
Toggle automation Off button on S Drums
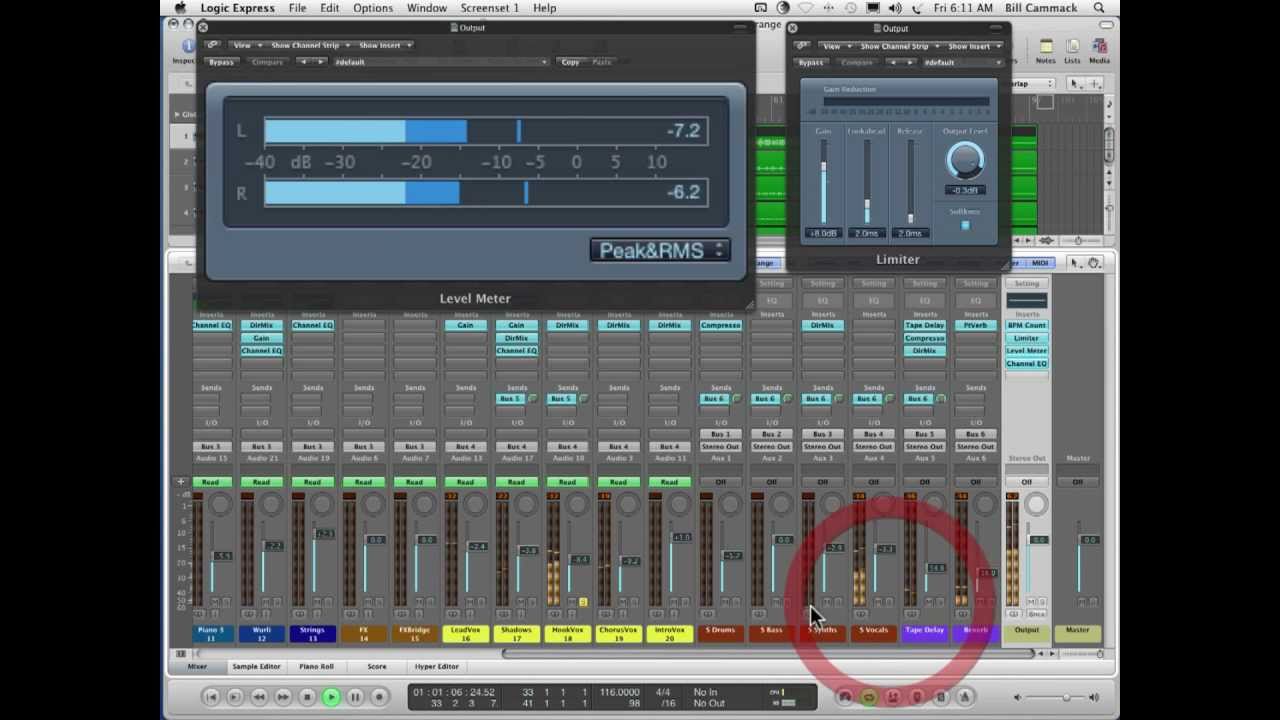[x=720, y=482]
